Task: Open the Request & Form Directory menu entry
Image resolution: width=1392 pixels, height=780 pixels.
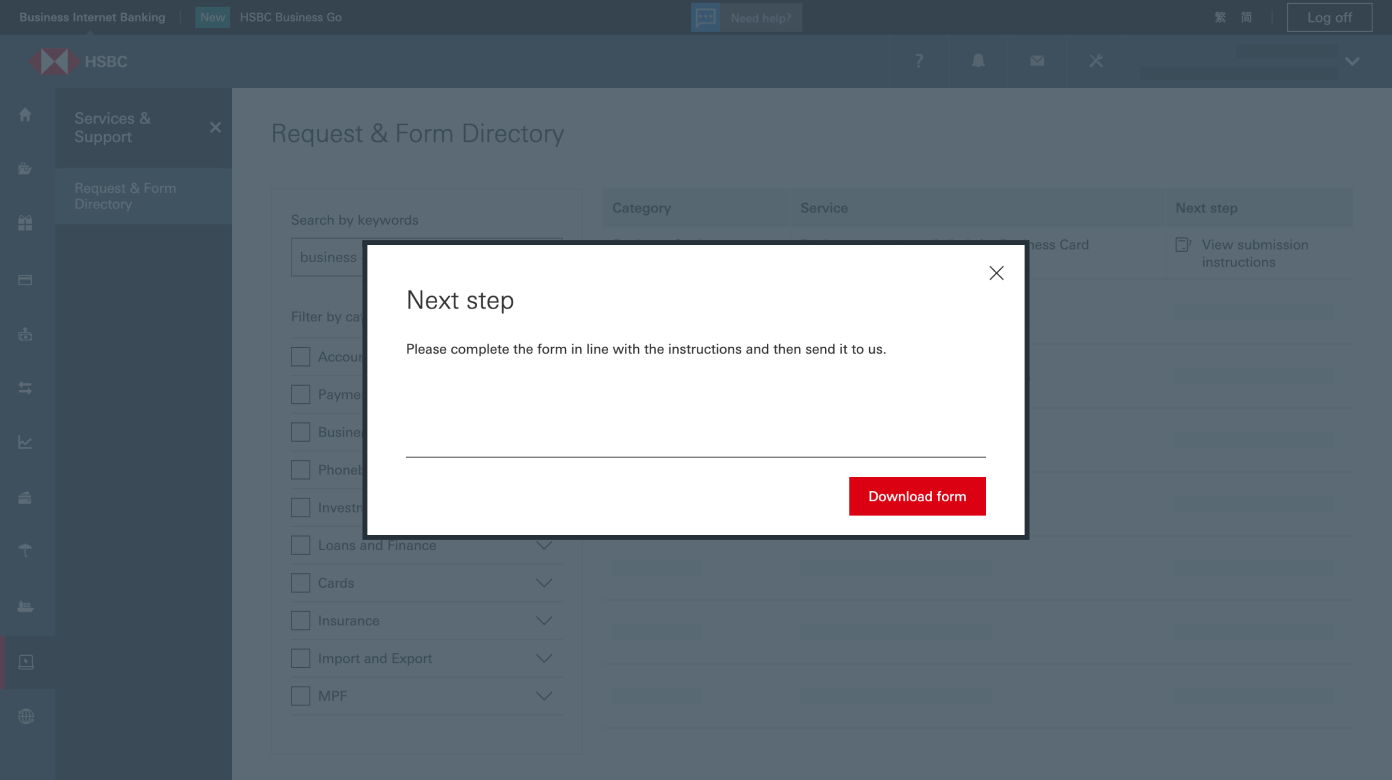Action: click(126, 196)
